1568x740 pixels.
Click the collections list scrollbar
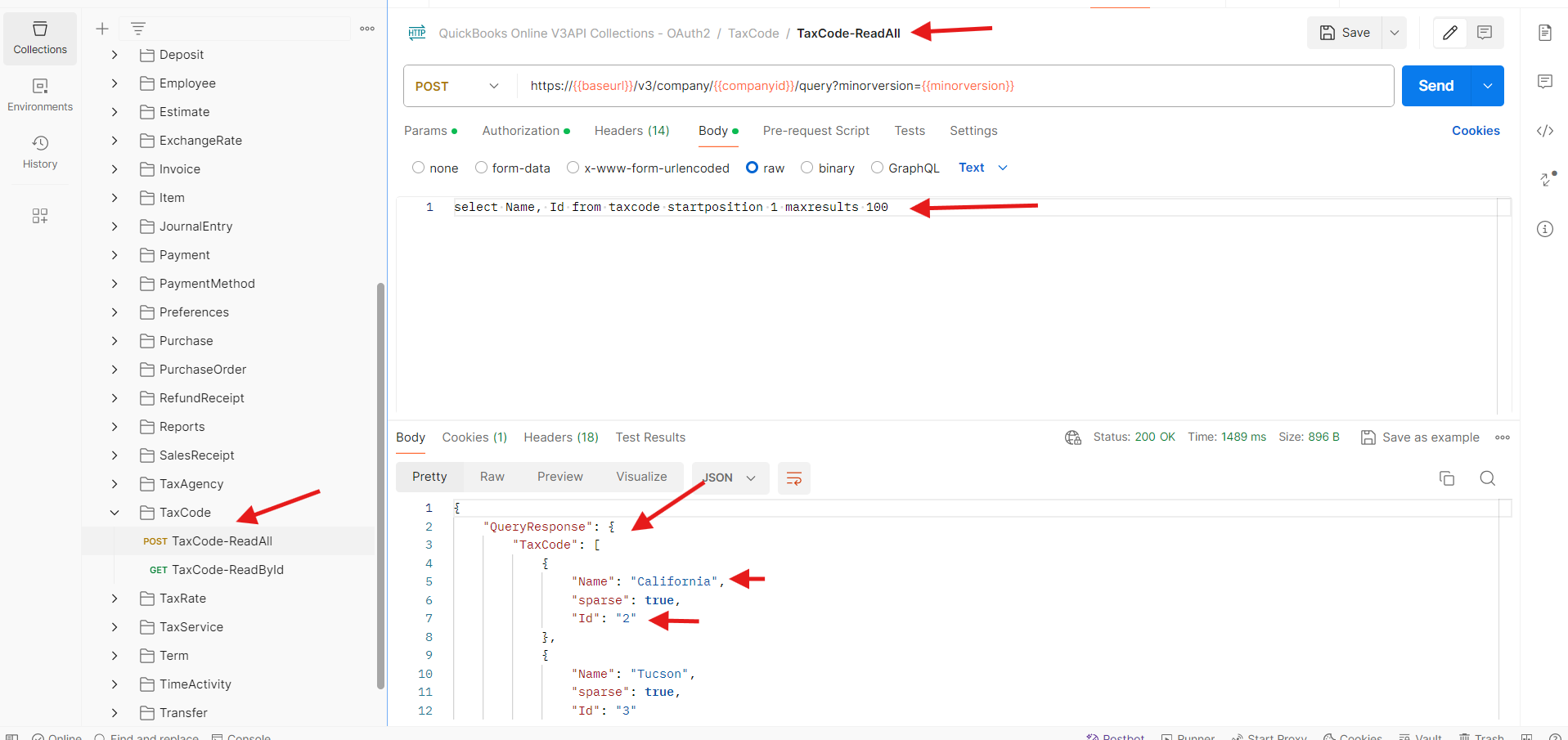[x=380, y=486]
